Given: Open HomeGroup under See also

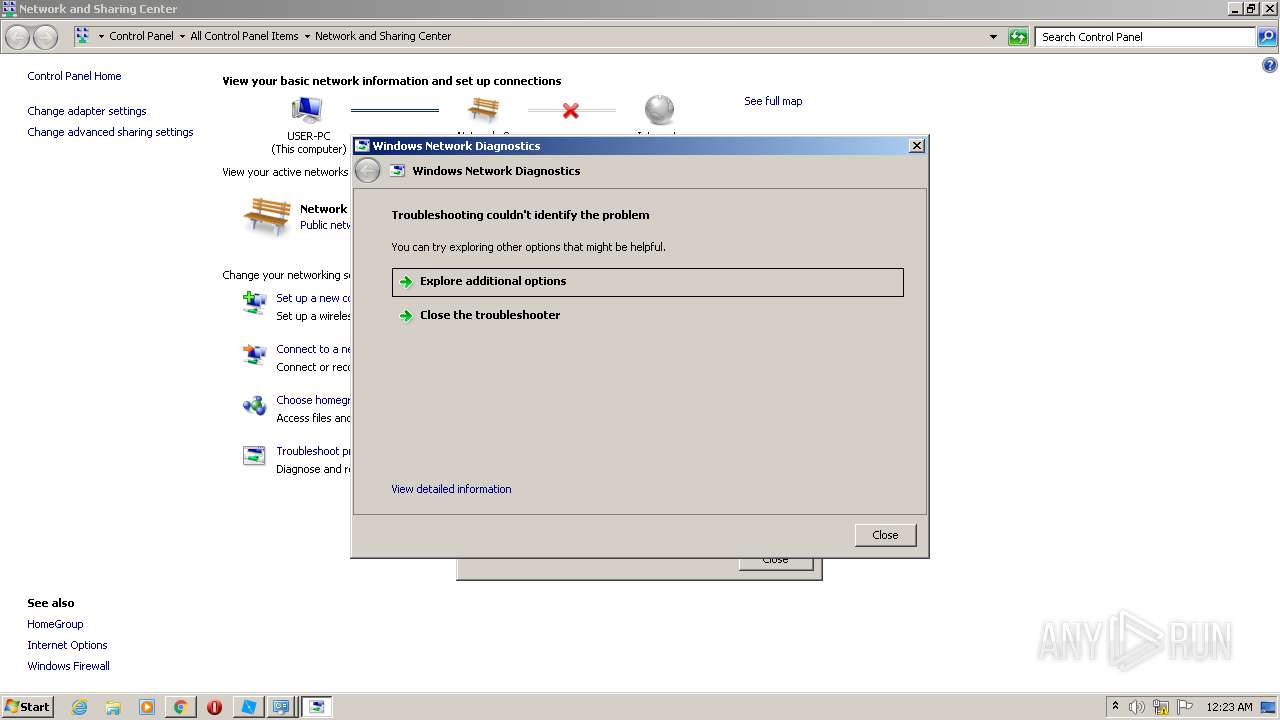Looking at the screenshot, I should [x=55, y=624].
